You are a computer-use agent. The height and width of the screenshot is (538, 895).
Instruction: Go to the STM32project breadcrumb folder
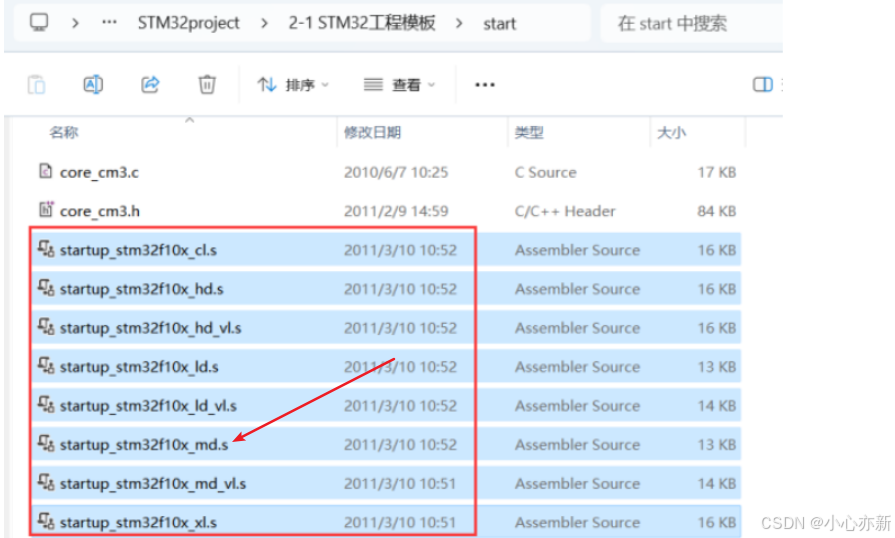tap(188, 23)
